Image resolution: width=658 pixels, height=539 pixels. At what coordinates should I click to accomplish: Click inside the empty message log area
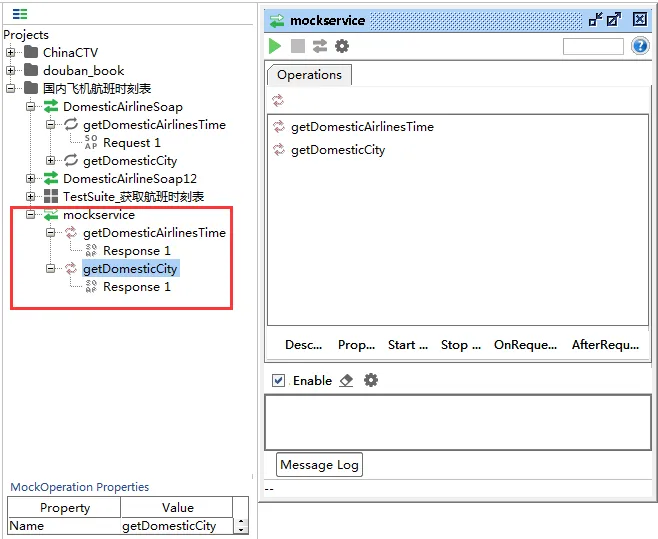[458, 422]
